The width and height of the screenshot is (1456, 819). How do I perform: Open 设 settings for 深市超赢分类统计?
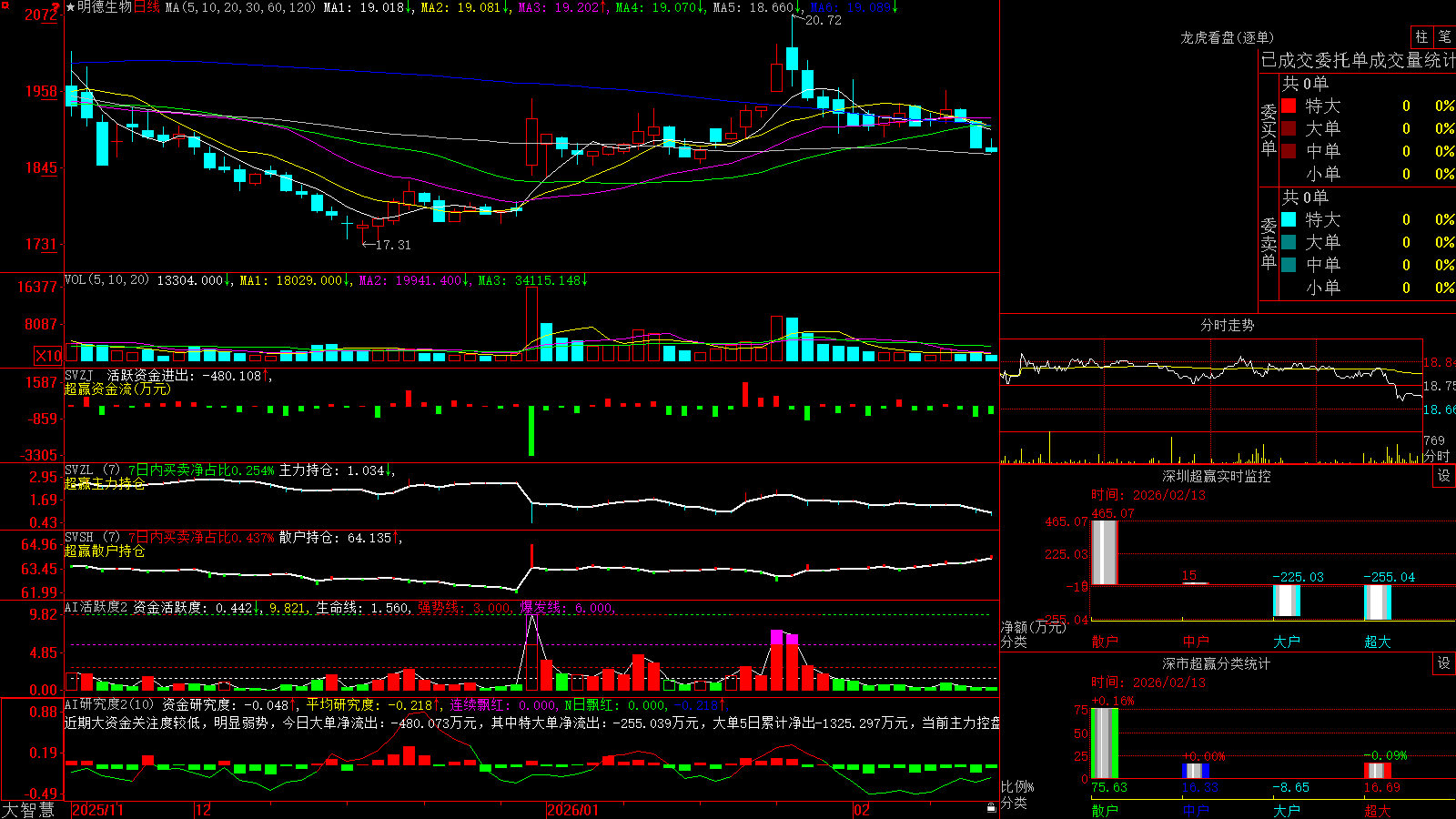(x=1444, y=663)
